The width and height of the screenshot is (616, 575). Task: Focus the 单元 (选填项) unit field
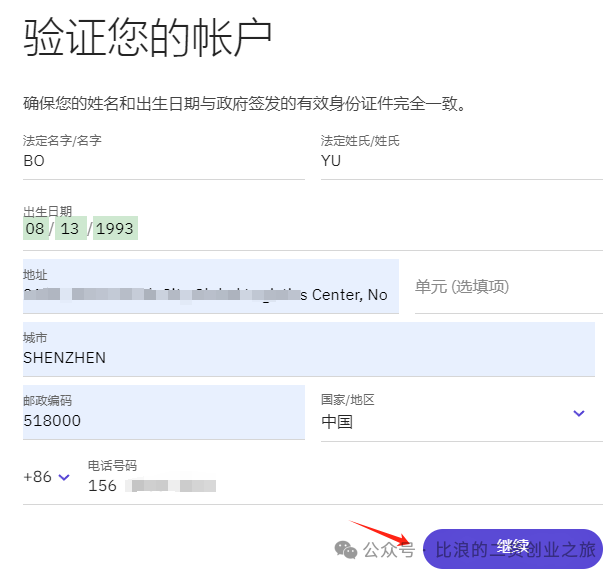pyautogui.click(x=508, y=287)
